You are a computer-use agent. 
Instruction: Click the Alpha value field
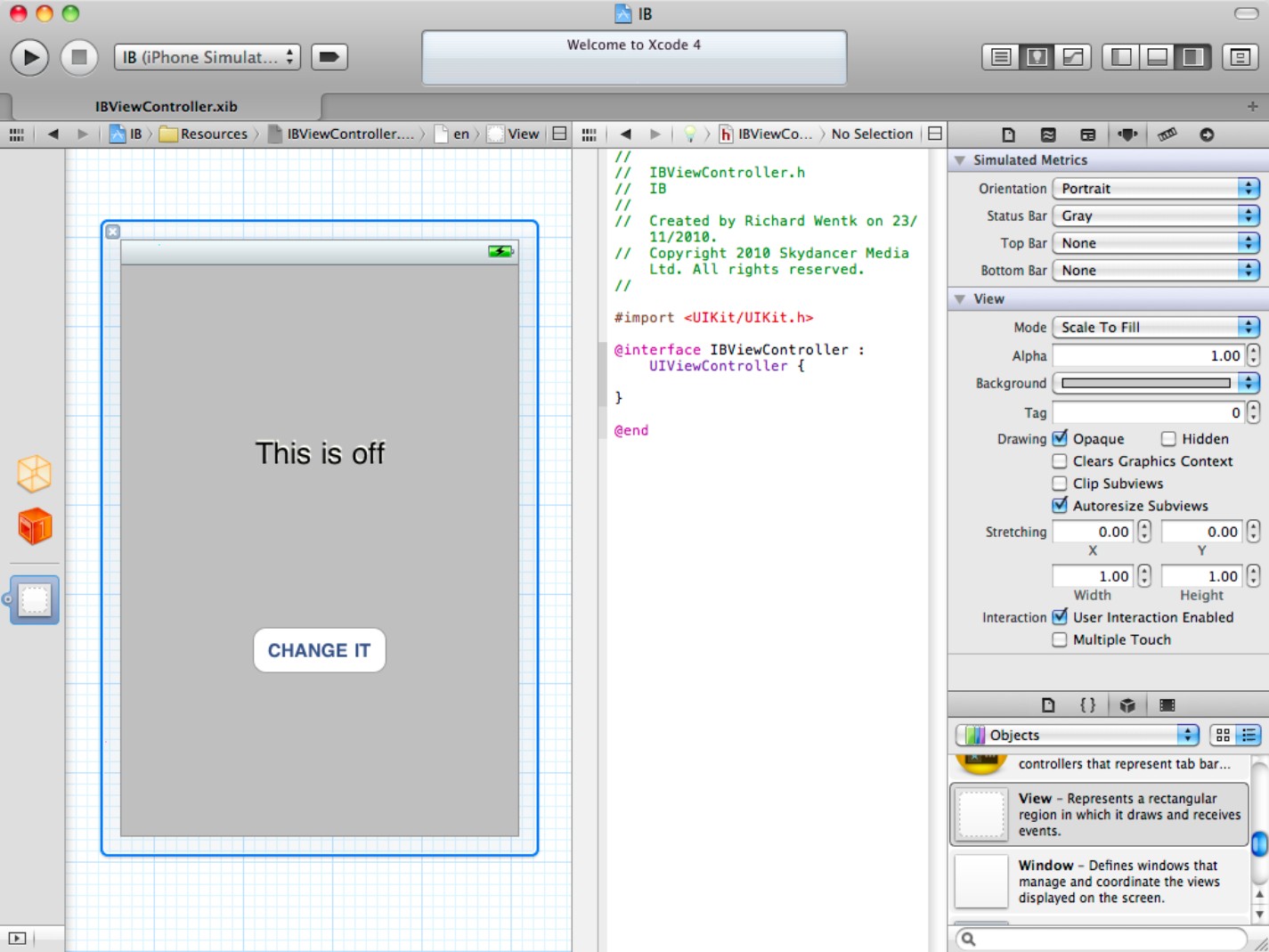(1148, 356)
